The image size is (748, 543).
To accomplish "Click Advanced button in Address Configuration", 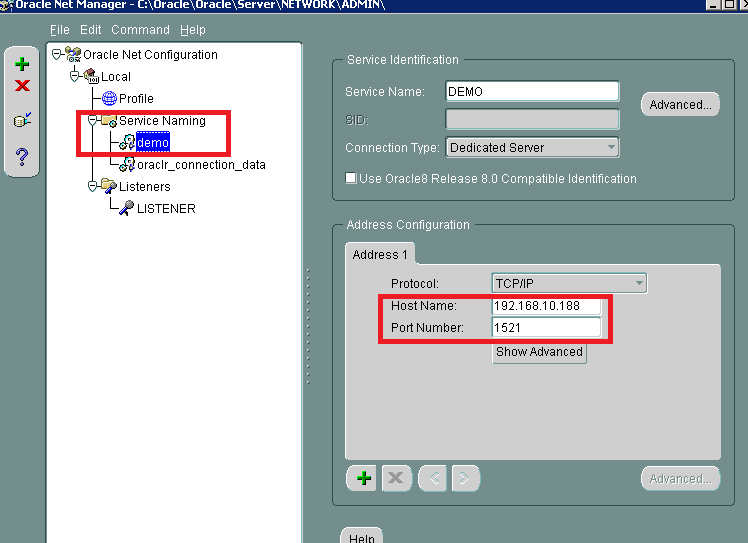I will [680, 479].
